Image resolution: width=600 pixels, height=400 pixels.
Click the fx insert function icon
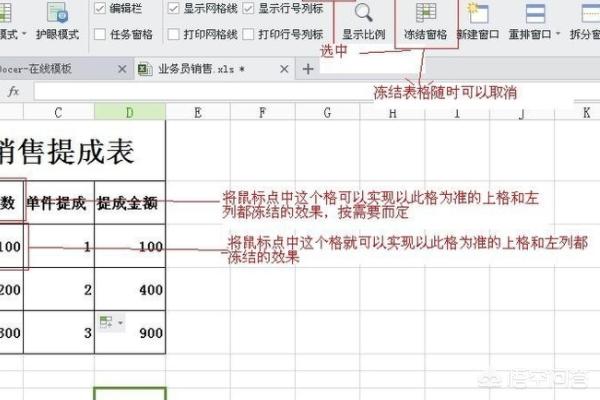pyautogui.click(x=13, y=91)
